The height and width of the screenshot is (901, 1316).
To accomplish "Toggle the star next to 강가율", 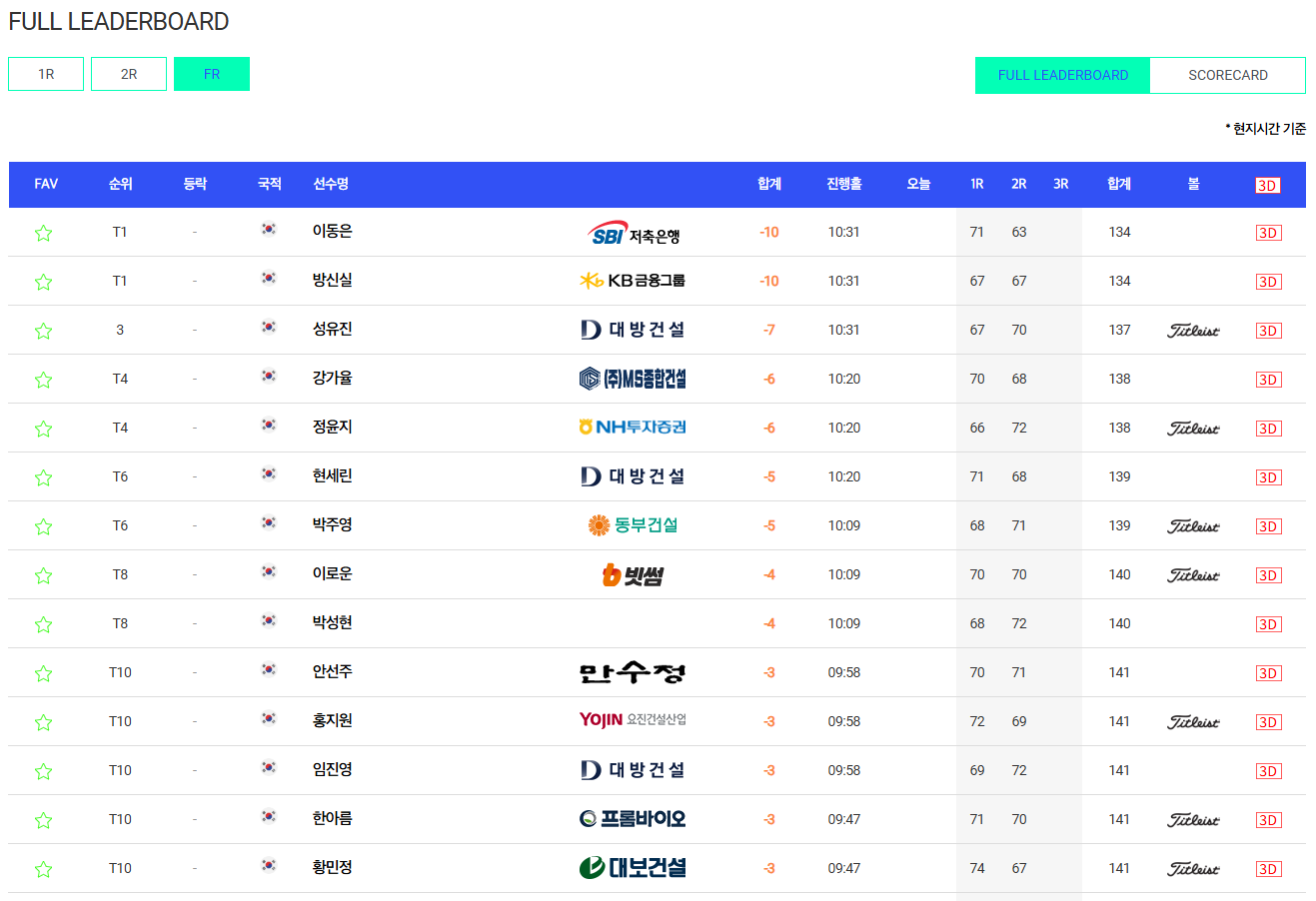I will 43,380.
